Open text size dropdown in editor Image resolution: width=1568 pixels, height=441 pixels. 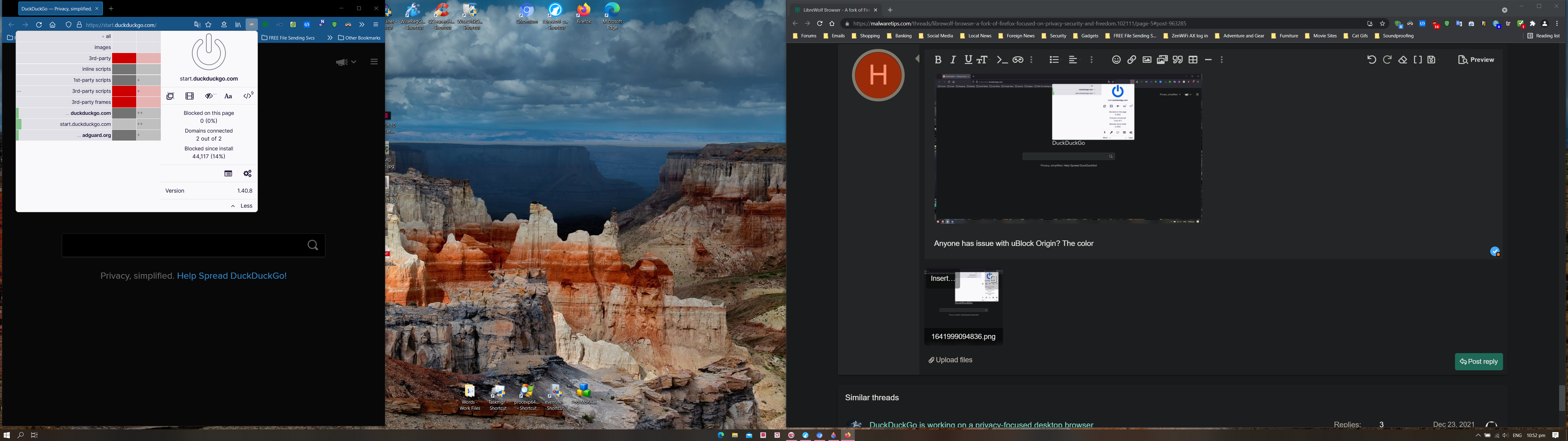982,60
